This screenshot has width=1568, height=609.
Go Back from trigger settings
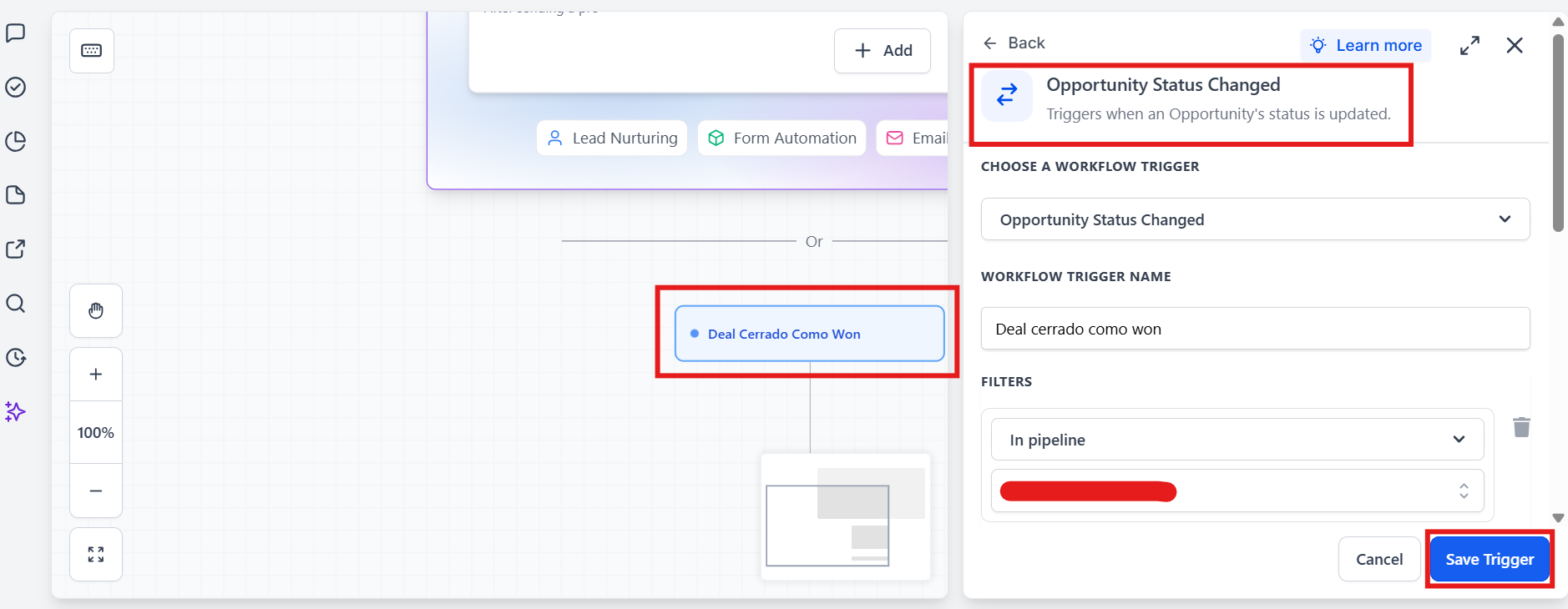pos(1014,43)
